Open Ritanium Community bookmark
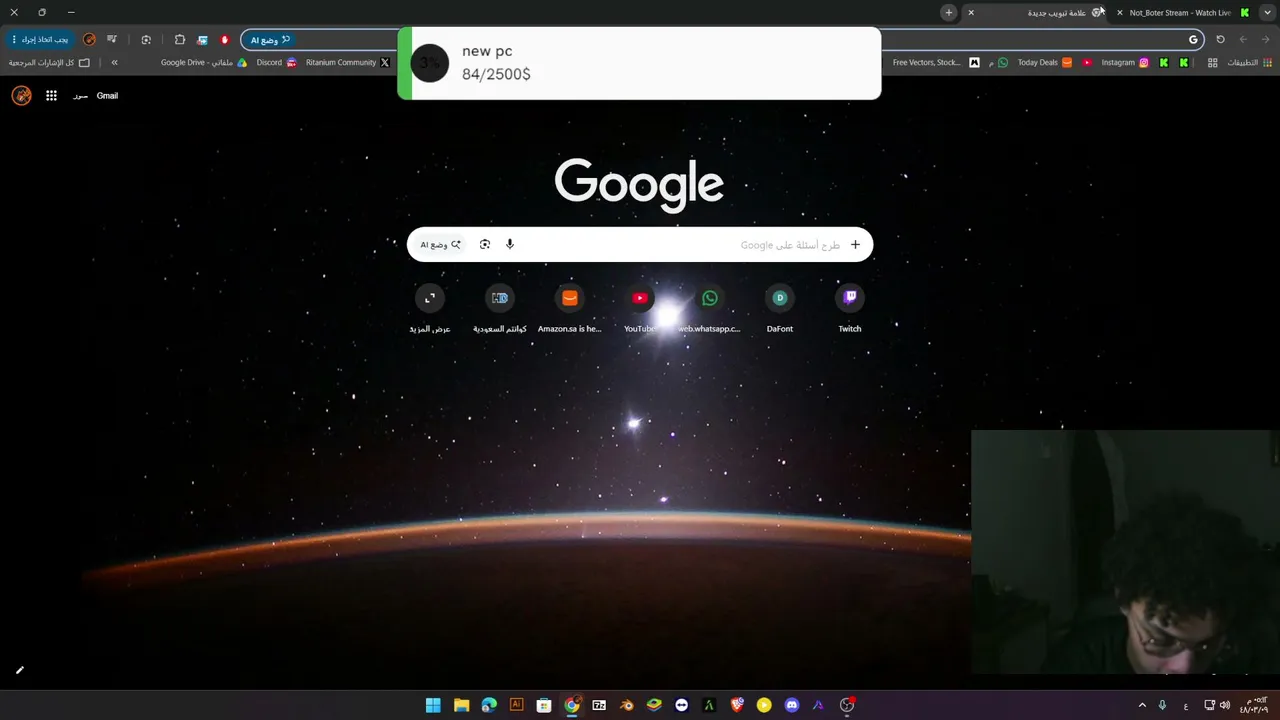The height and width of the screenshot is (720, 1280). 348,62
